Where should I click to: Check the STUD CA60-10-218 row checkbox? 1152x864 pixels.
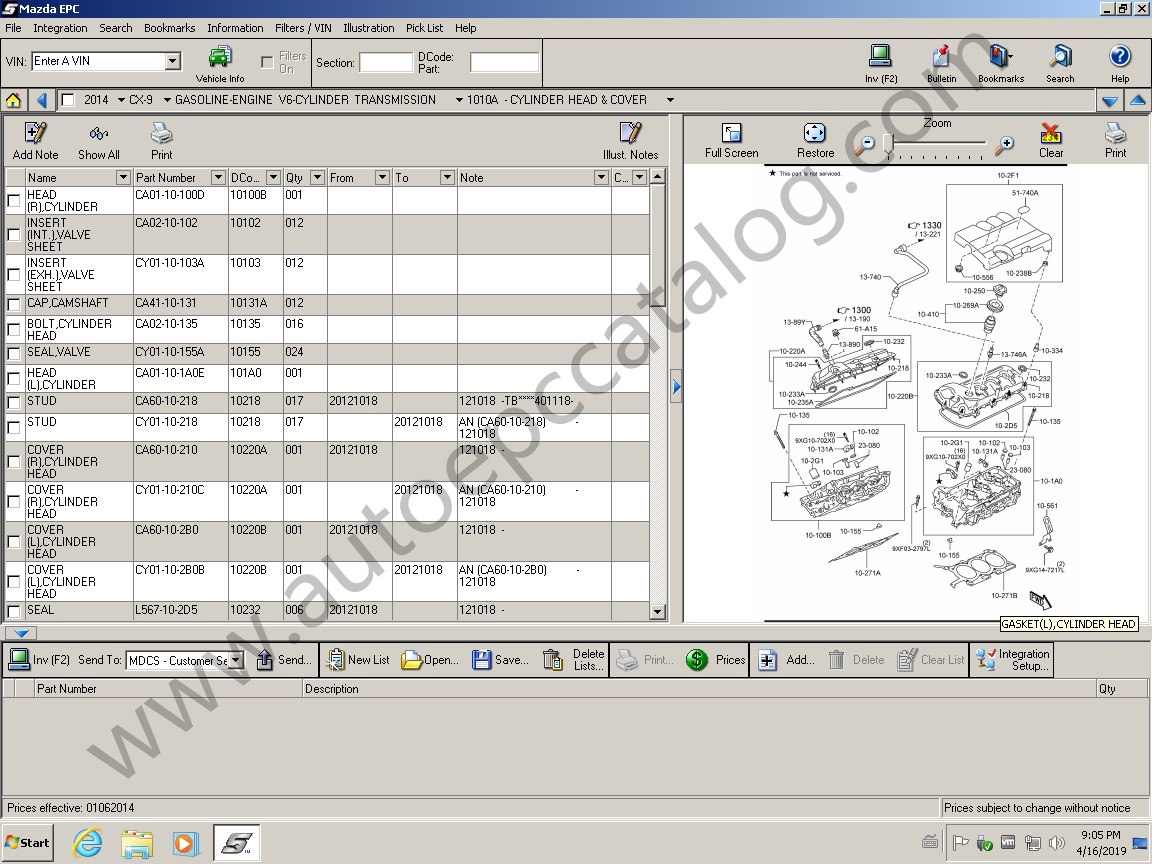coord(13,403)
